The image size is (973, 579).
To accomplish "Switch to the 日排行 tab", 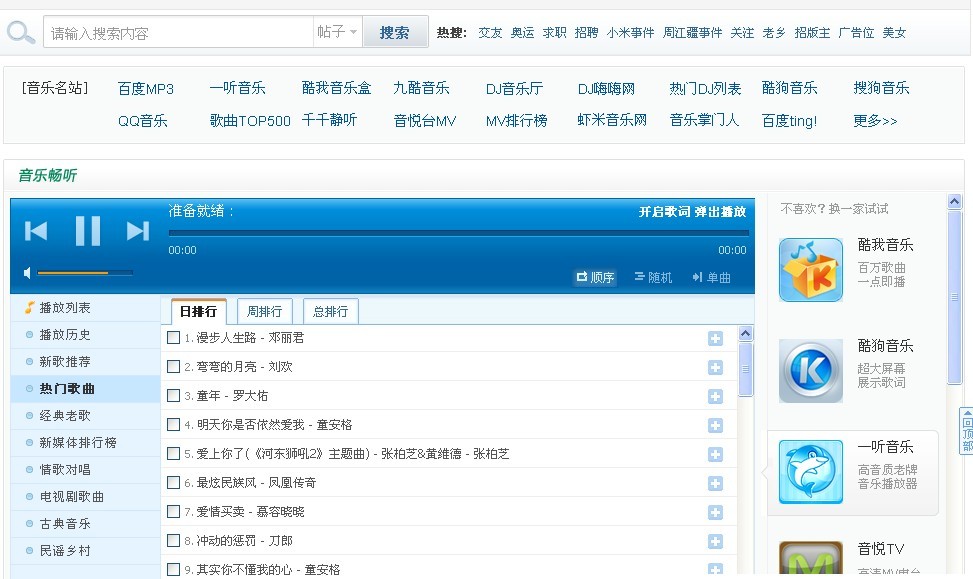I will tap(198, 312).
